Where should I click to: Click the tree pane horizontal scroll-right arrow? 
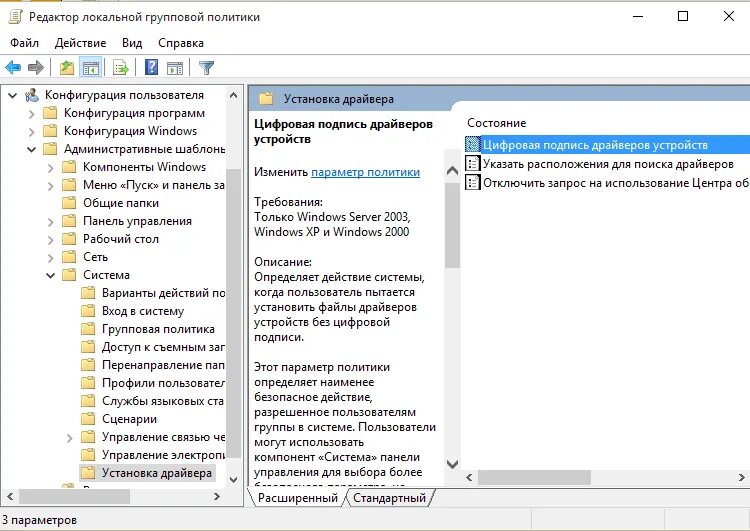217,497
